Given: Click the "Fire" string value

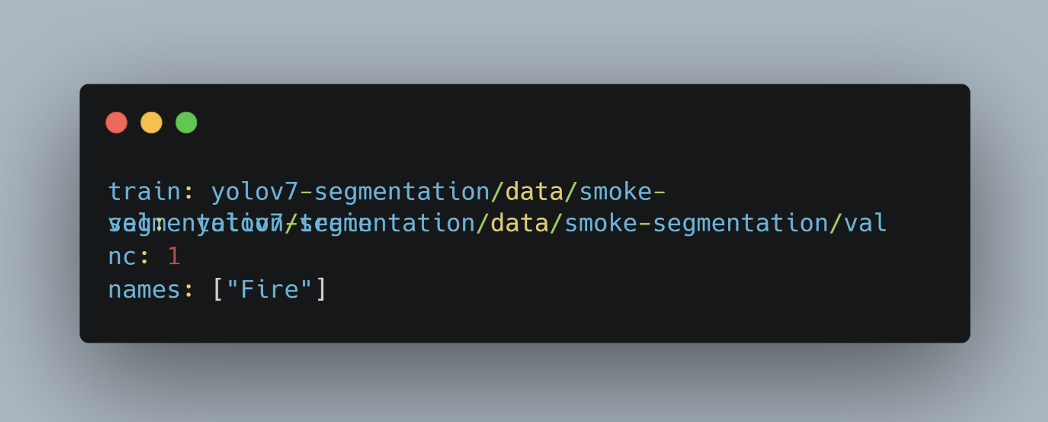Looking at the screenshot, I should pyautogui.click(x=269, y=290).
